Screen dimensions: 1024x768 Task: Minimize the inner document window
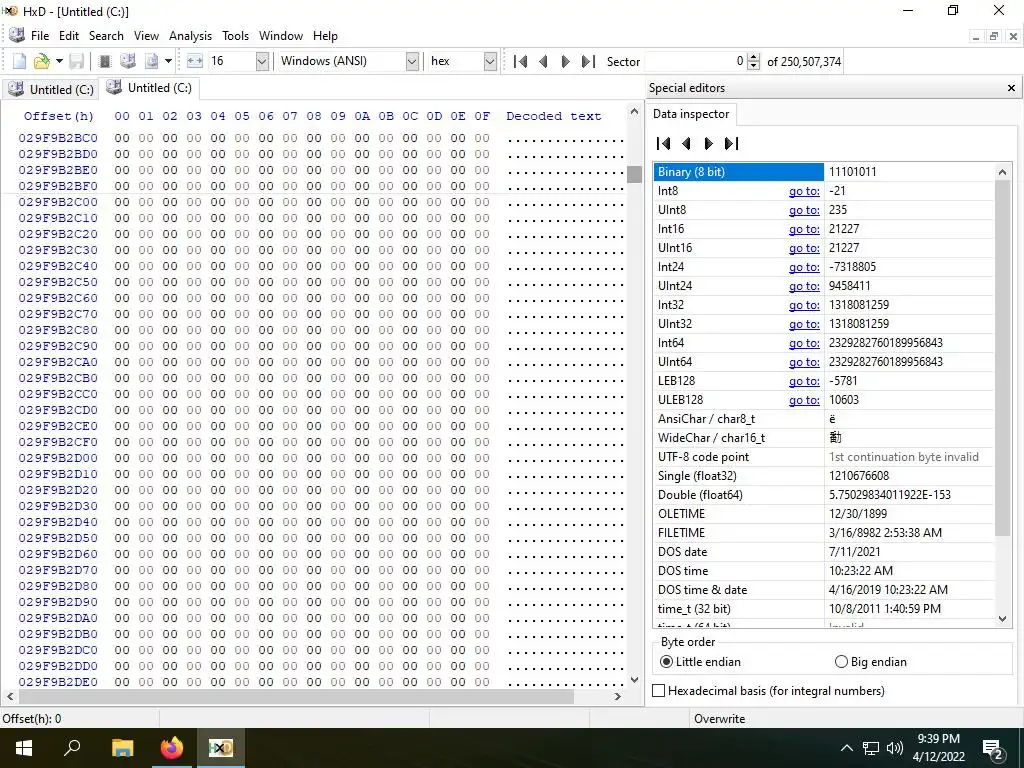click(976, 37)
